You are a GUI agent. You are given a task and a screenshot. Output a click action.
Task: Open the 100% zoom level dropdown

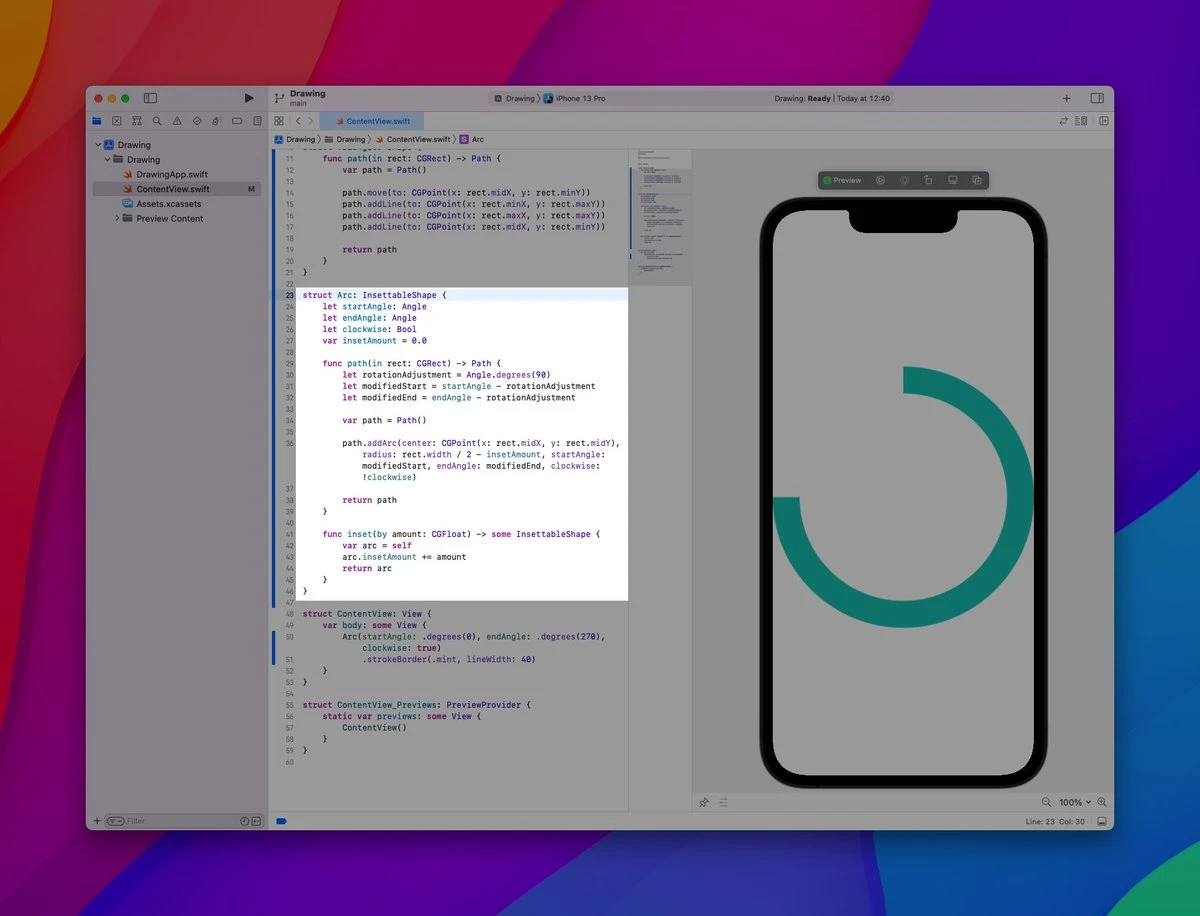pyautogui.click(x=1074, y=802)
